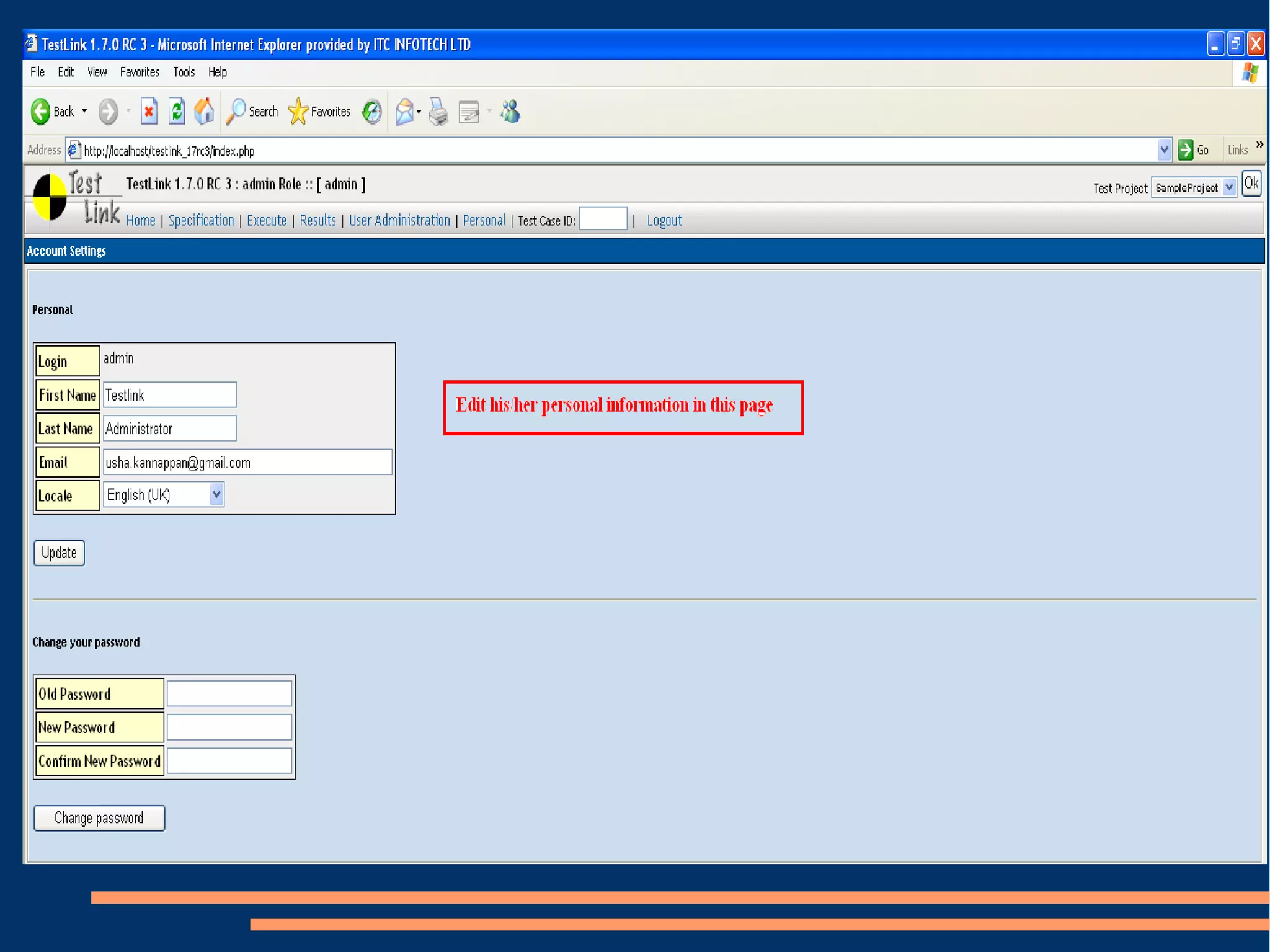Open the Messenger icon in toolbar
The height and width of the screenshot is (952, 1270).
510,112
